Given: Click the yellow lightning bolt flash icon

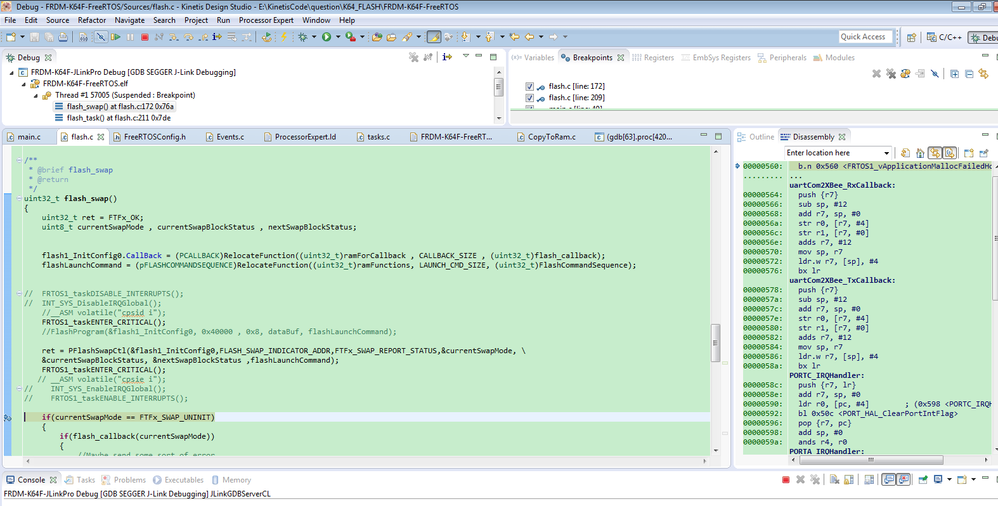Looking at the screenshot, I should pyautogui.click(x=284, y=37).
